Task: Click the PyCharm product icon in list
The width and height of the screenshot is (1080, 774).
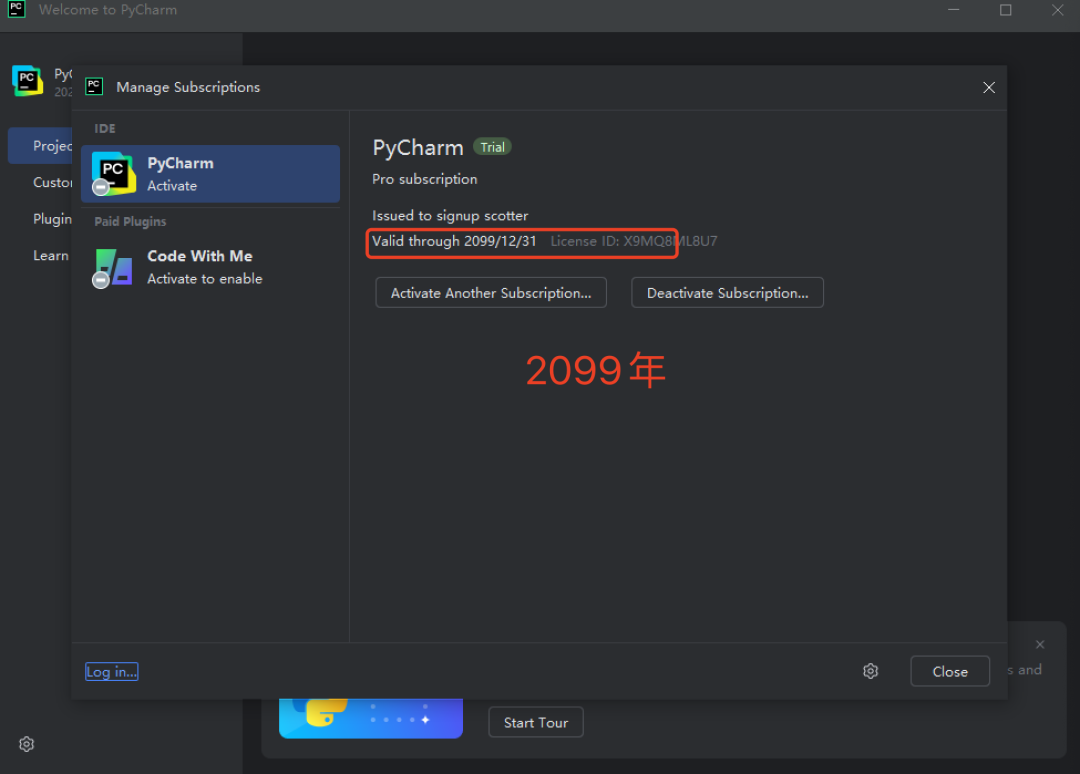Action: click(x=113, y=174)
